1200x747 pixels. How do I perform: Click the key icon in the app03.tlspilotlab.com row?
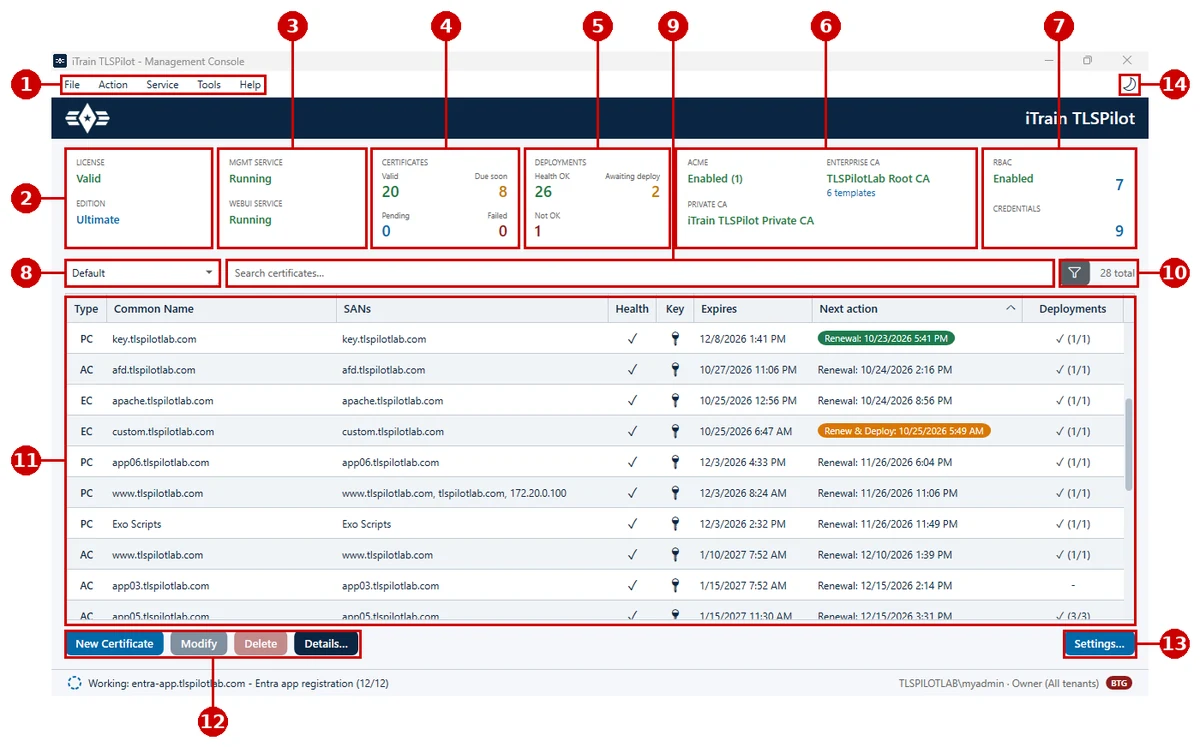[x=675, y=586]
